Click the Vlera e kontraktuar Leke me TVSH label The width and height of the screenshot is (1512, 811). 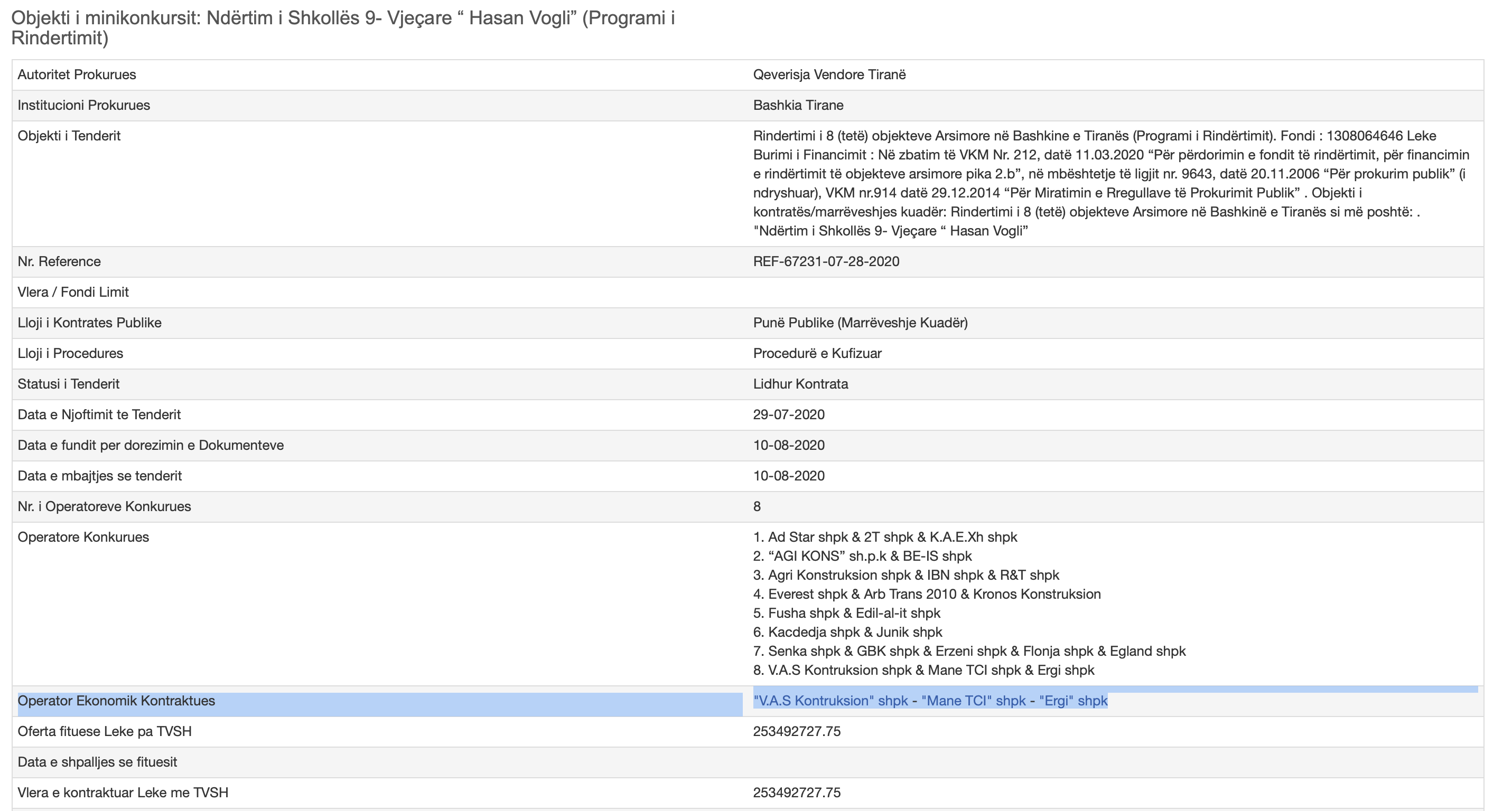tap(123, 792)
